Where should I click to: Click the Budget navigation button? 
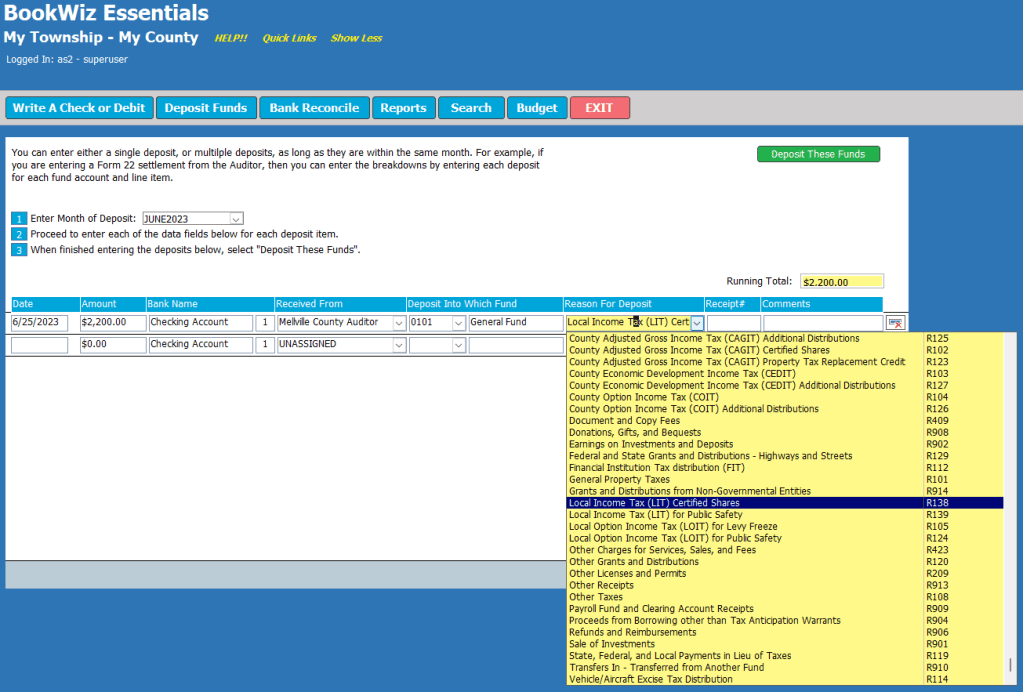click(537, 108)
